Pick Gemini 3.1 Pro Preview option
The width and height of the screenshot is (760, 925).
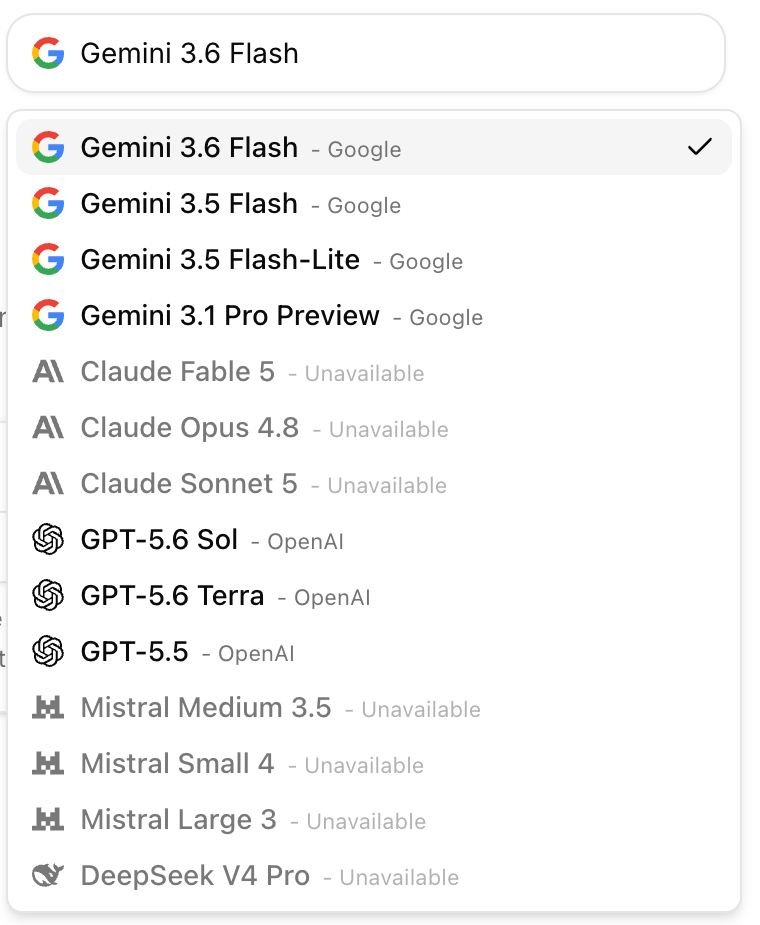coord(374,316)
